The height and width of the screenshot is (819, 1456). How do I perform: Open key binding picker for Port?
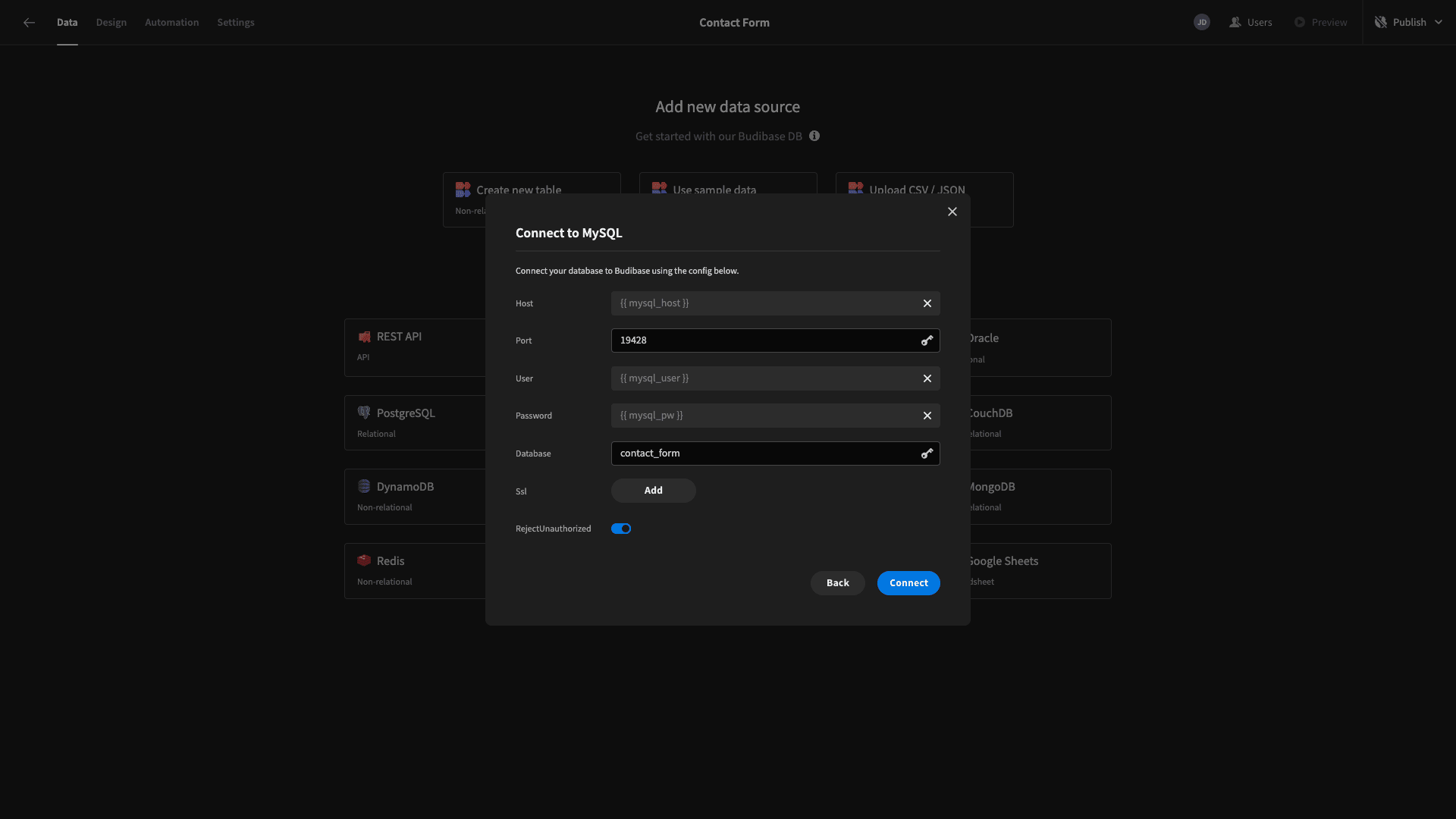tap(927, 340)
